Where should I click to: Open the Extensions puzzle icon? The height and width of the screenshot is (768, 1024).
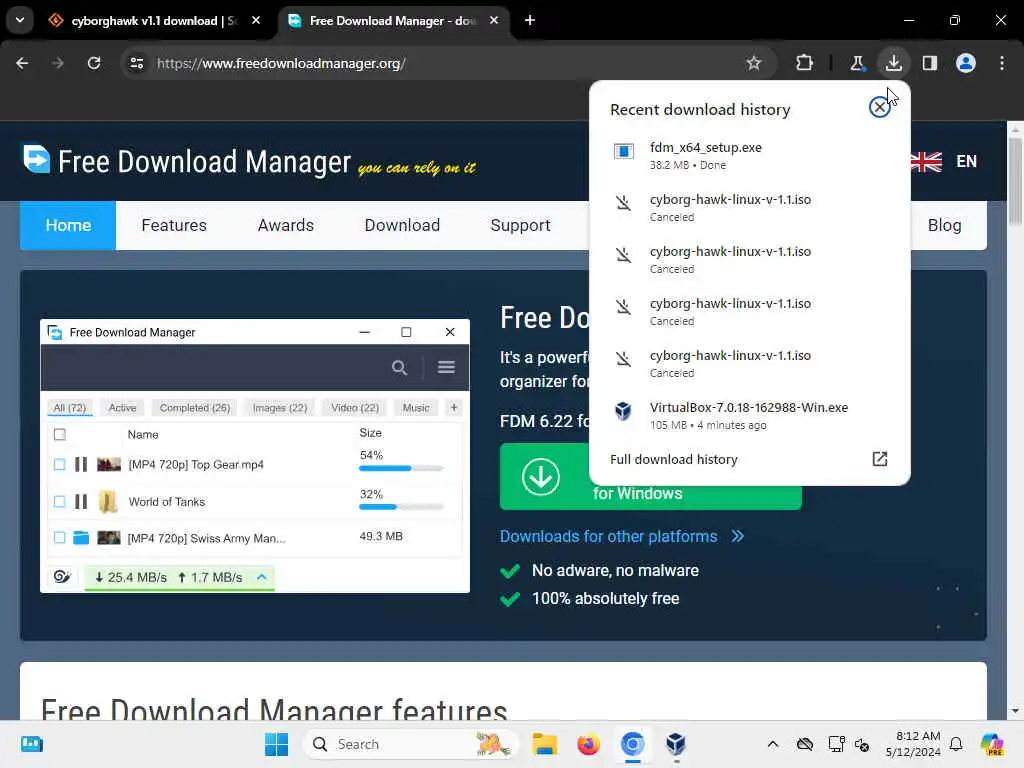click(x=805, y=63)
